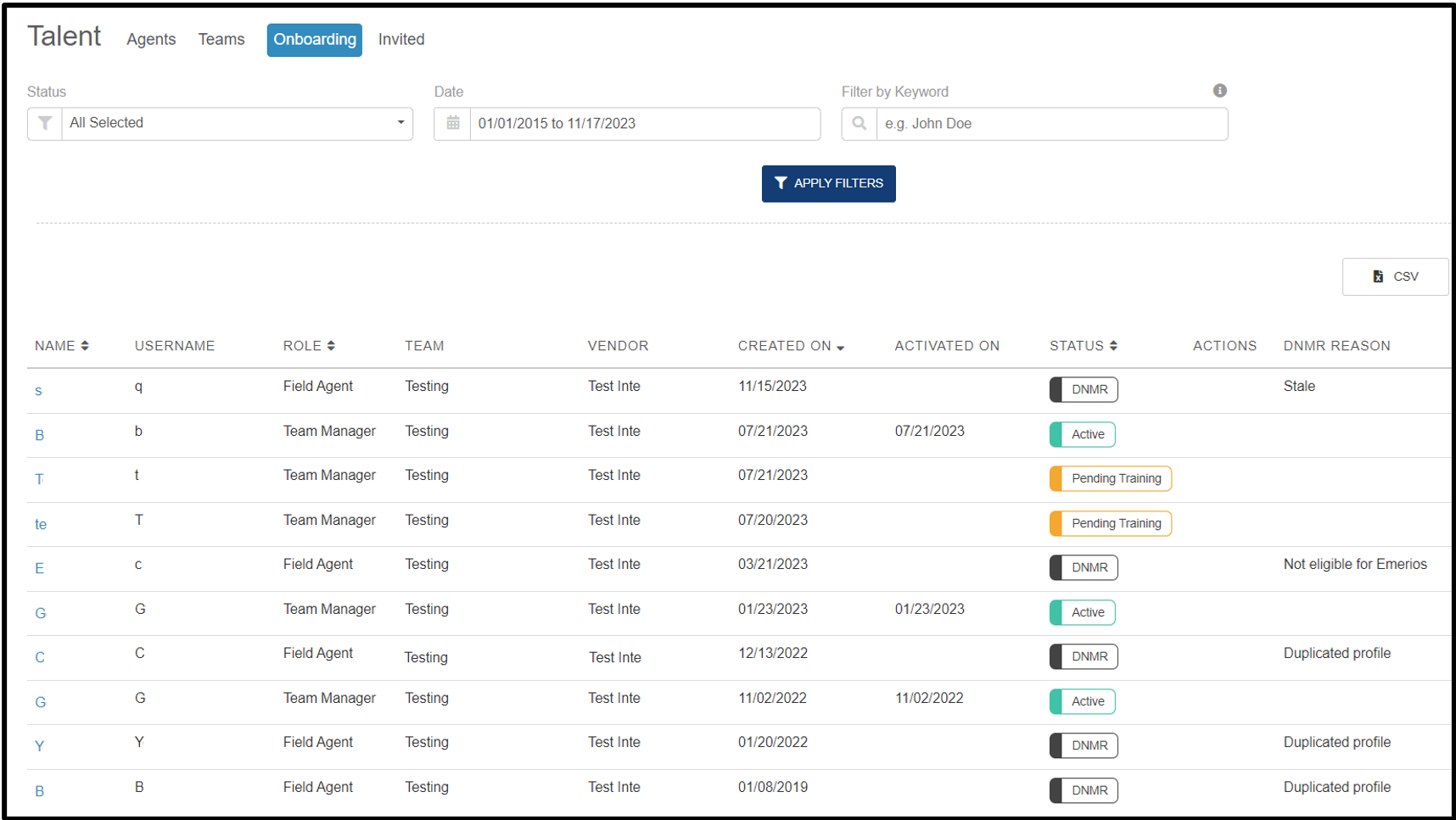Sort the table by Status column

1084,346
